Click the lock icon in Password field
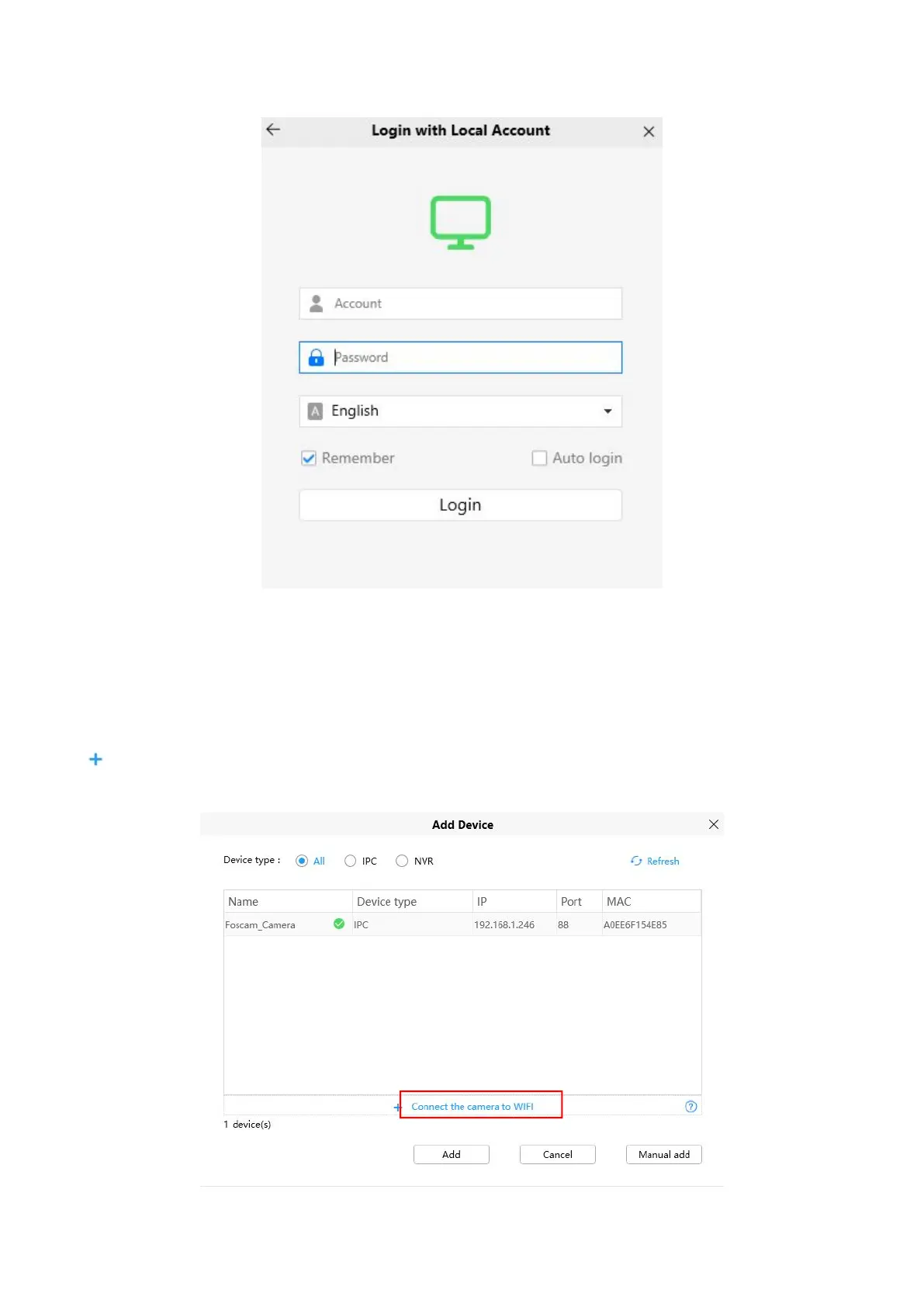The width and height of the screenshot is (924, 1307). [x=317, y=358]
